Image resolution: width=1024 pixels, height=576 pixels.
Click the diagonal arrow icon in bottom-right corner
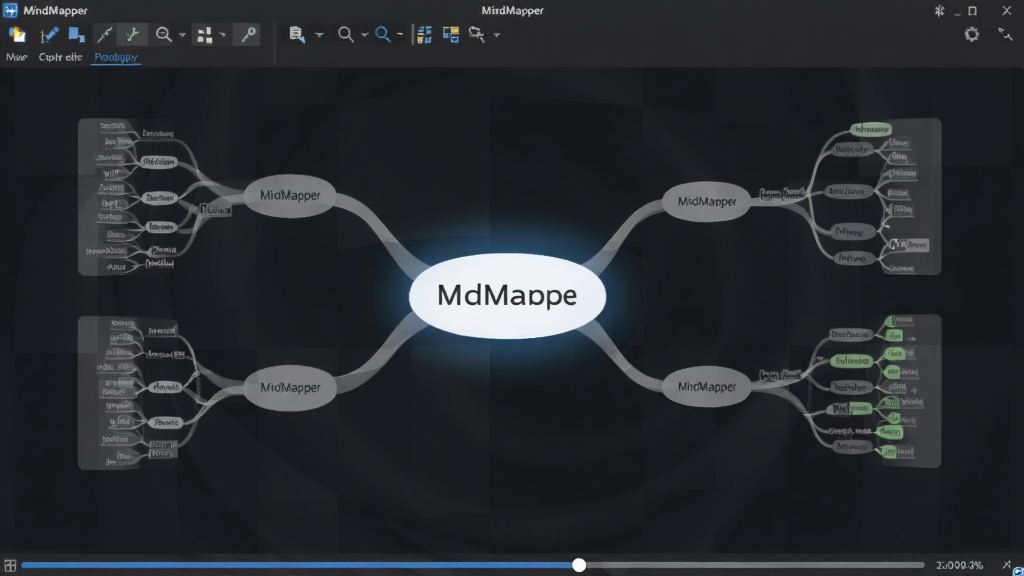point(1006,564)
